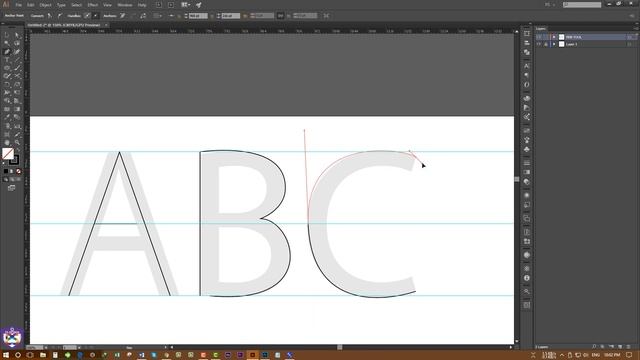640x360 pixels.
Task: Open the Object menu
Action: coord(45,5)
